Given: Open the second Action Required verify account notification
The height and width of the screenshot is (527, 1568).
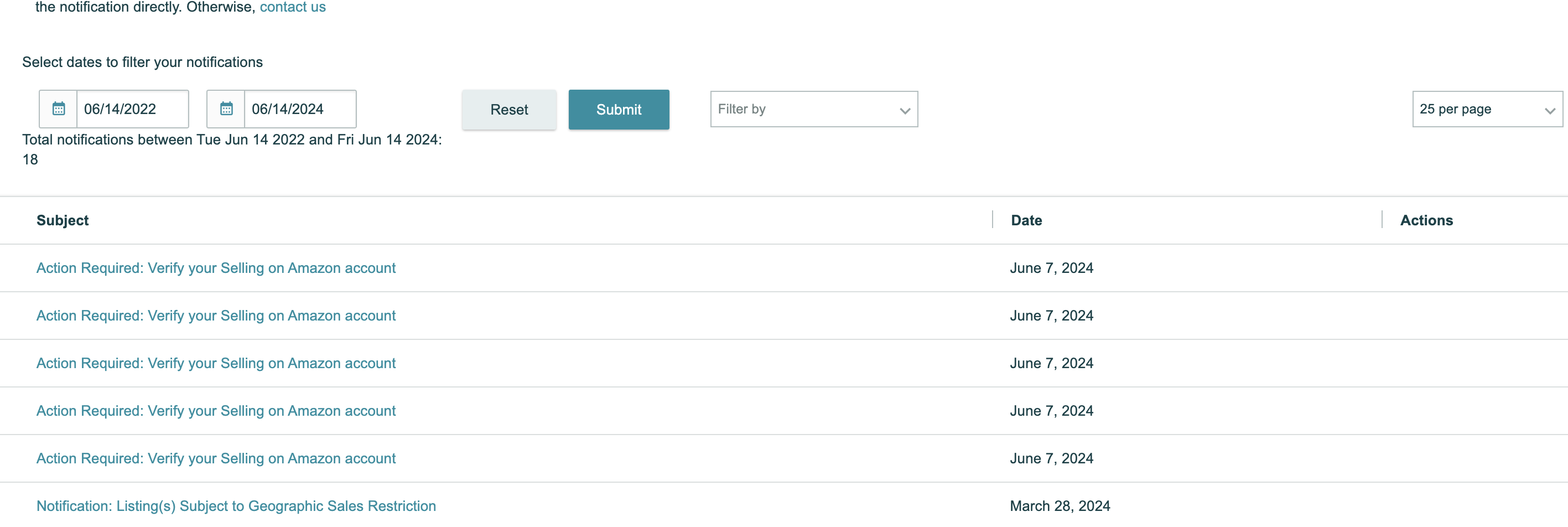Looking at the screenshot, I should pos(216,316).
